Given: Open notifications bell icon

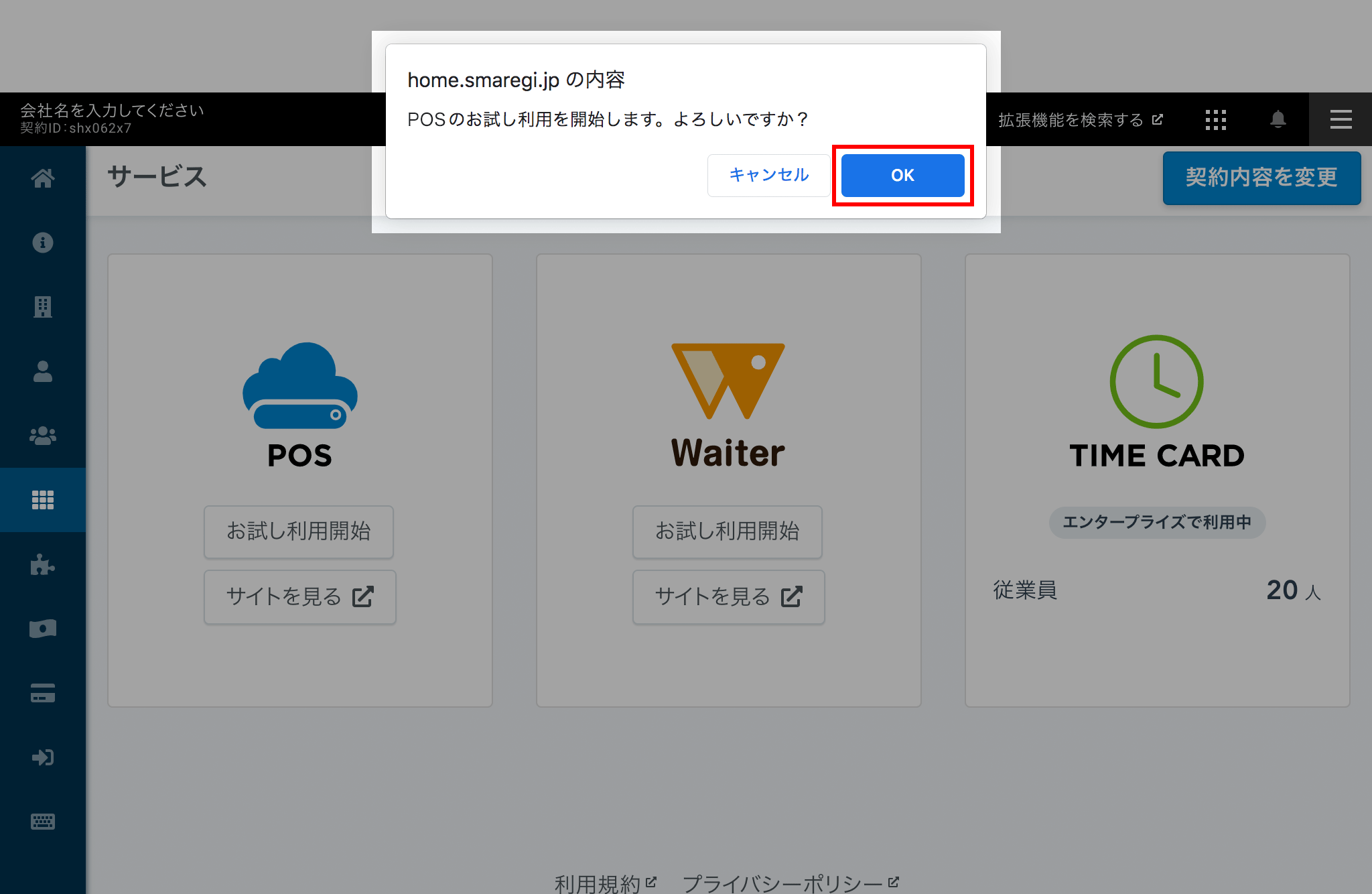Looking at the screenshot, I should tap(1278, 119).
